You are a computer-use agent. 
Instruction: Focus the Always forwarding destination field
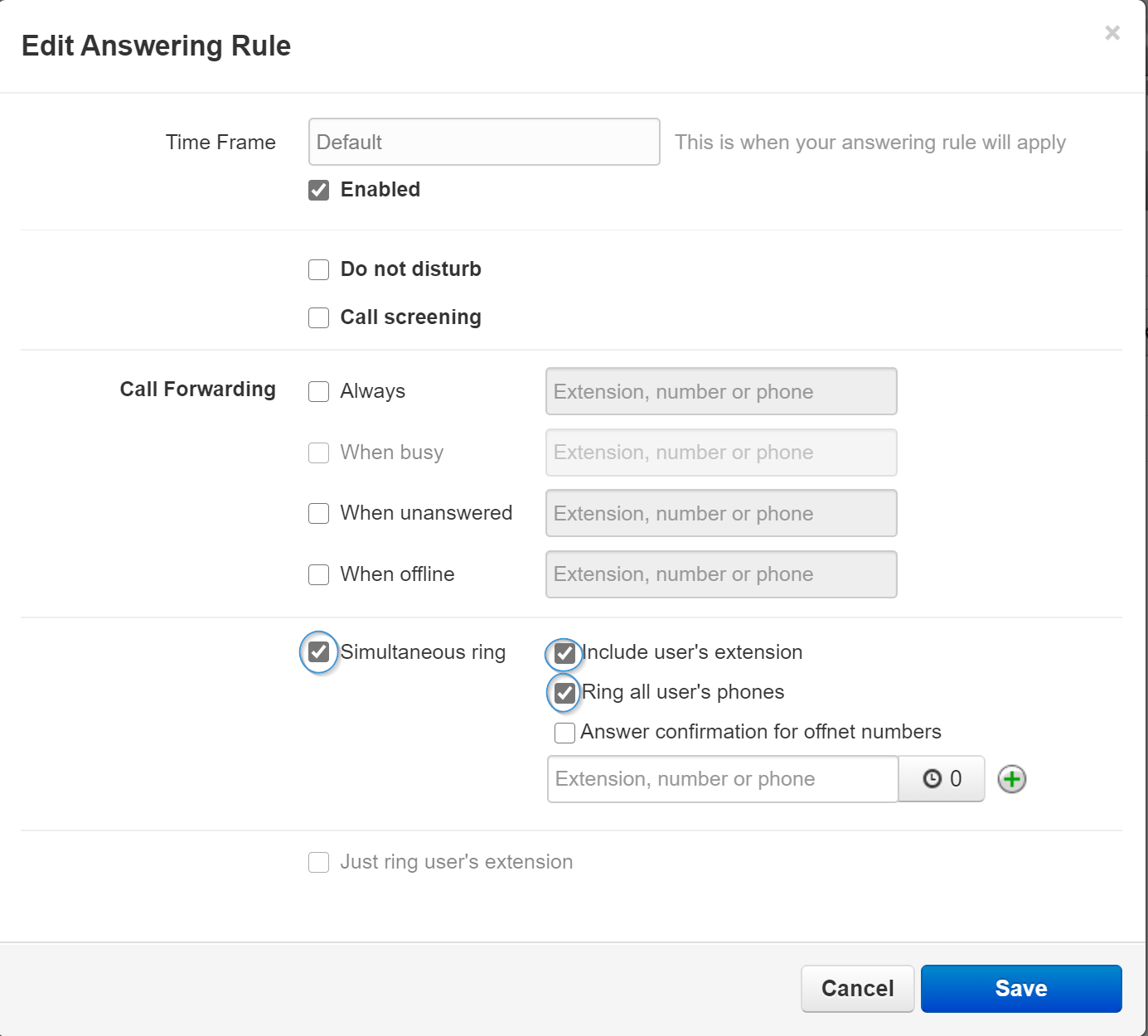(721, 392)
